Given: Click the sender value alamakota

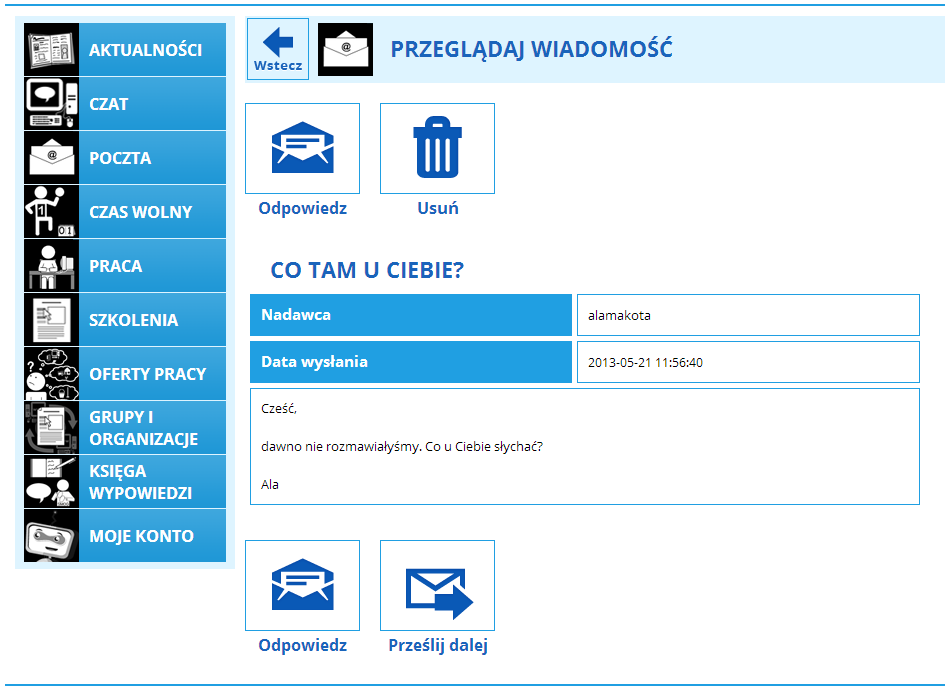Looking at the screenshot, I should click(x=619, y=315).
